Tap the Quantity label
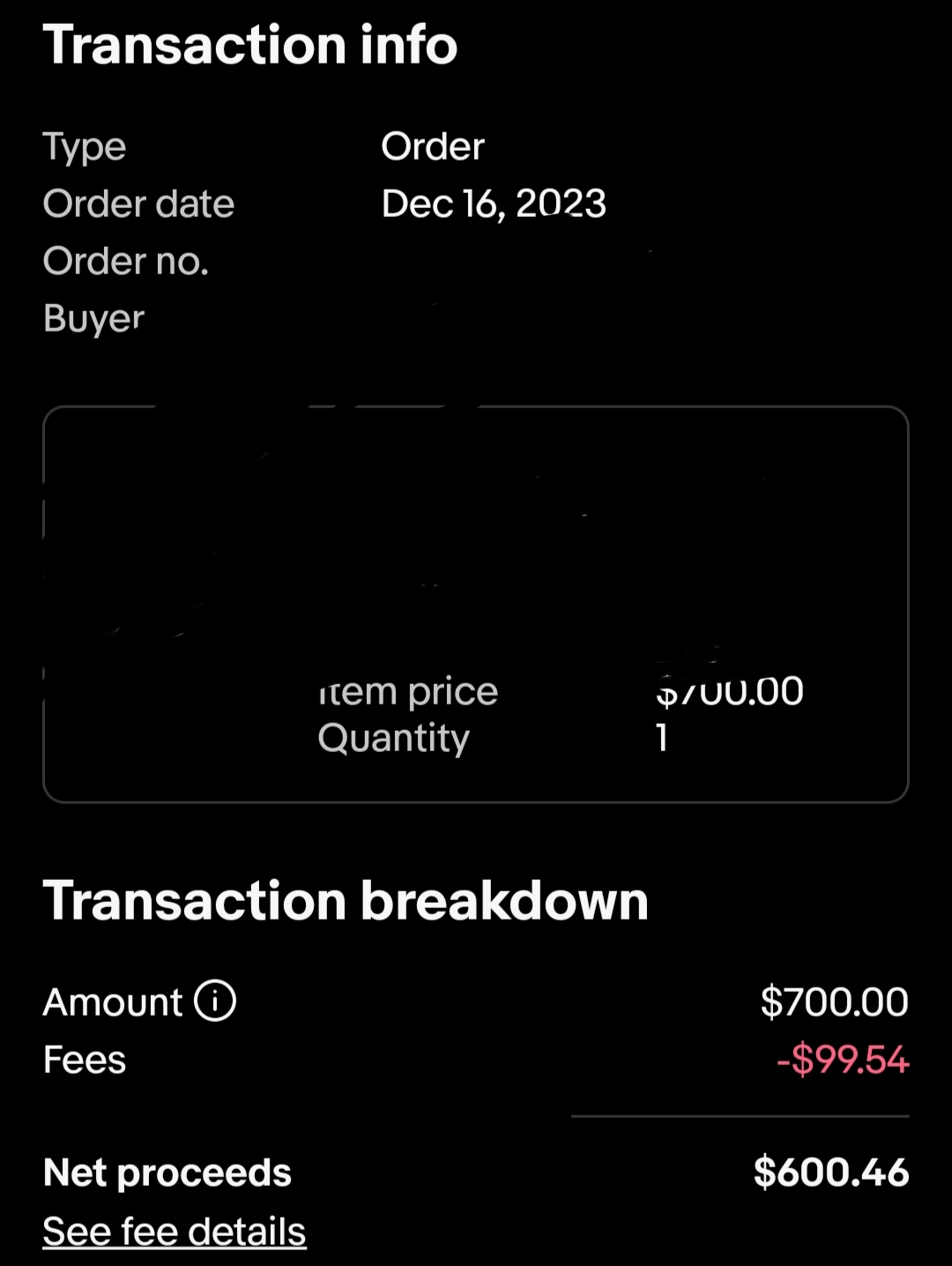The image size is (952, 1266). tap(394, 738)
